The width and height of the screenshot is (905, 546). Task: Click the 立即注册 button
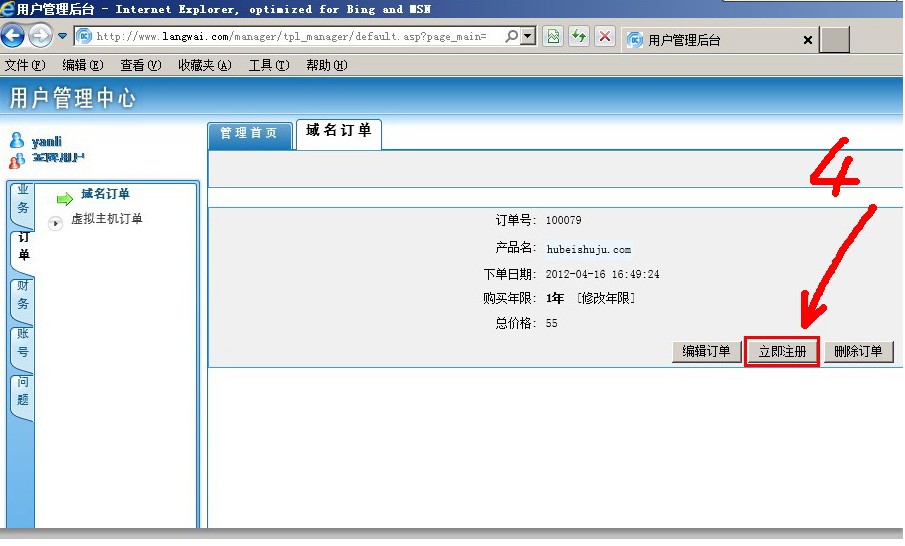click(x=782, y=352)
